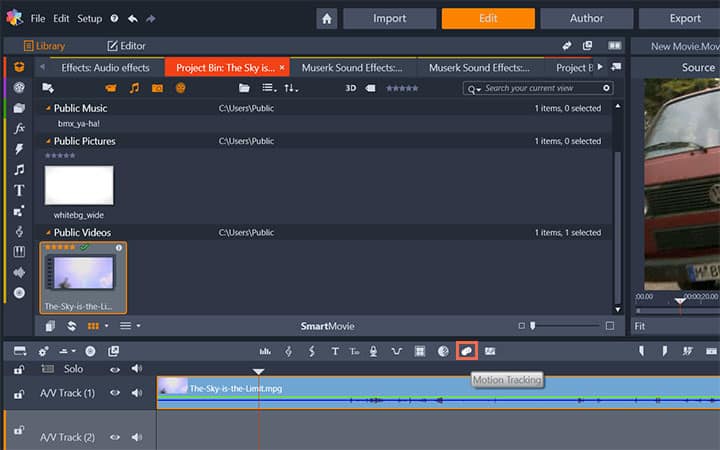Click the Undo arrow icon
Image resolution: width=720 pixels, height=450 pixels.
point(133,18)
